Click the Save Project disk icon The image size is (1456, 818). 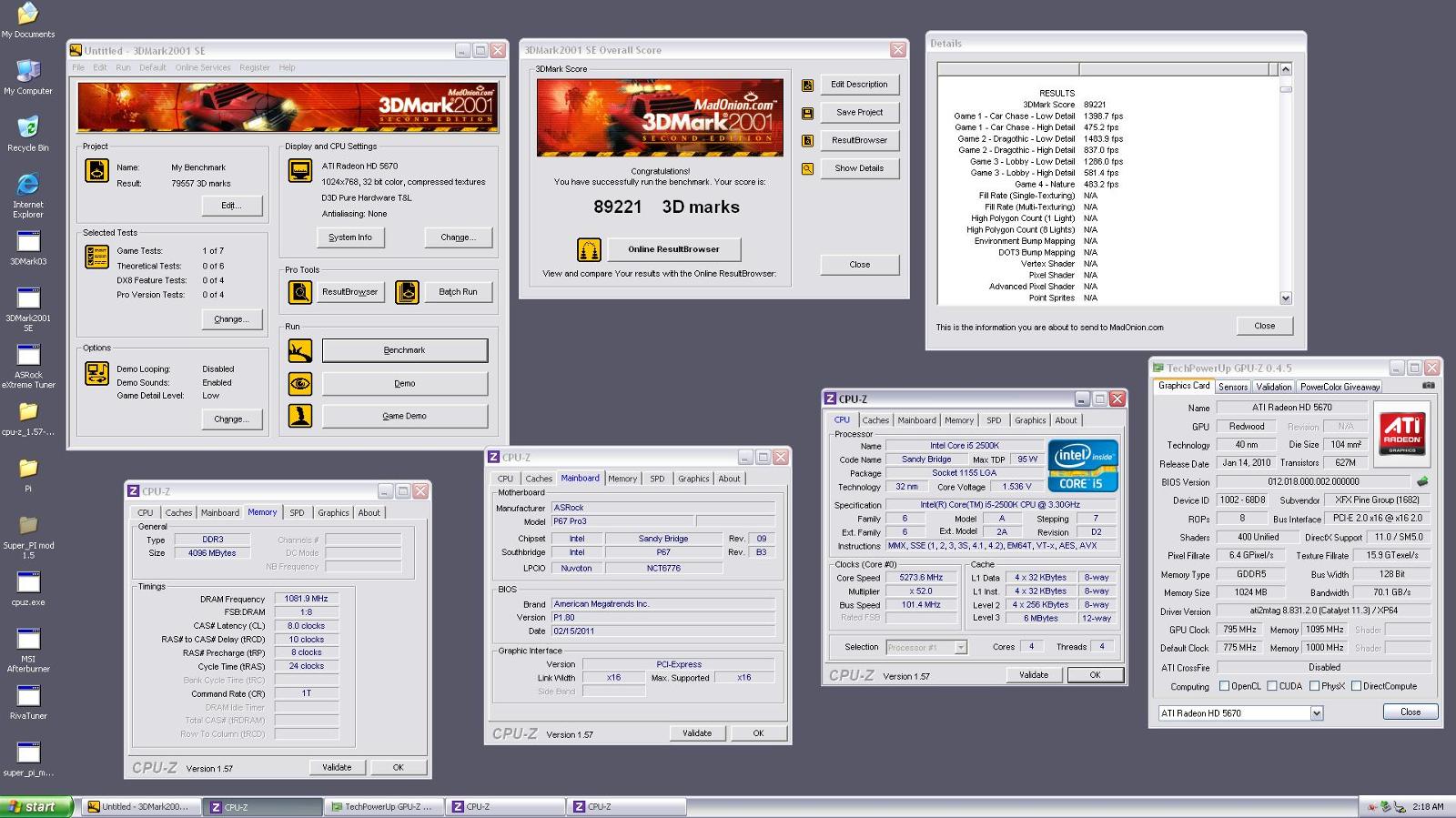tap(807, 114)
